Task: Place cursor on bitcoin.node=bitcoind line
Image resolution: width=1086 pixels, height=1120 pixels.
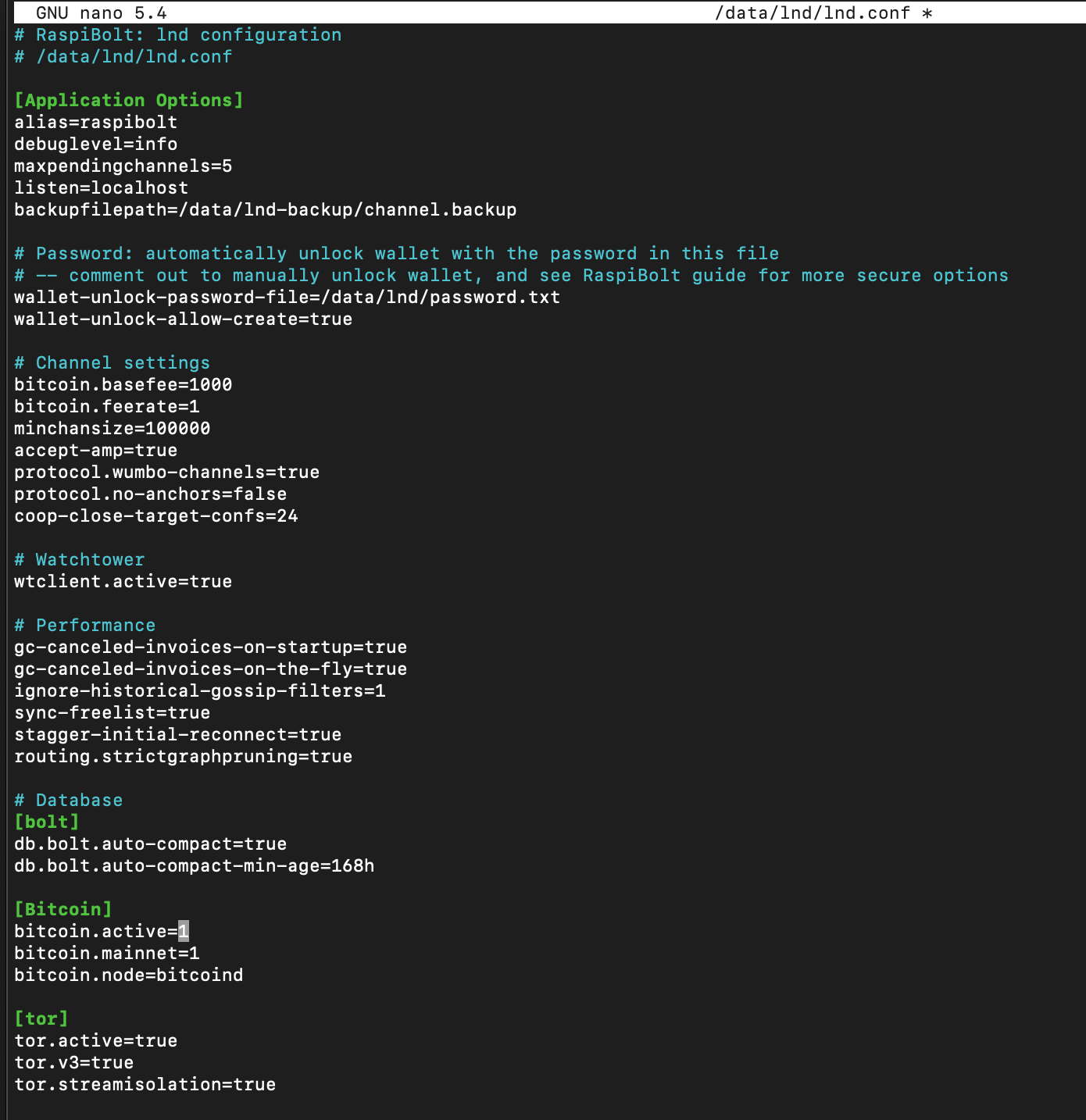Action: [x=129, y=975]
